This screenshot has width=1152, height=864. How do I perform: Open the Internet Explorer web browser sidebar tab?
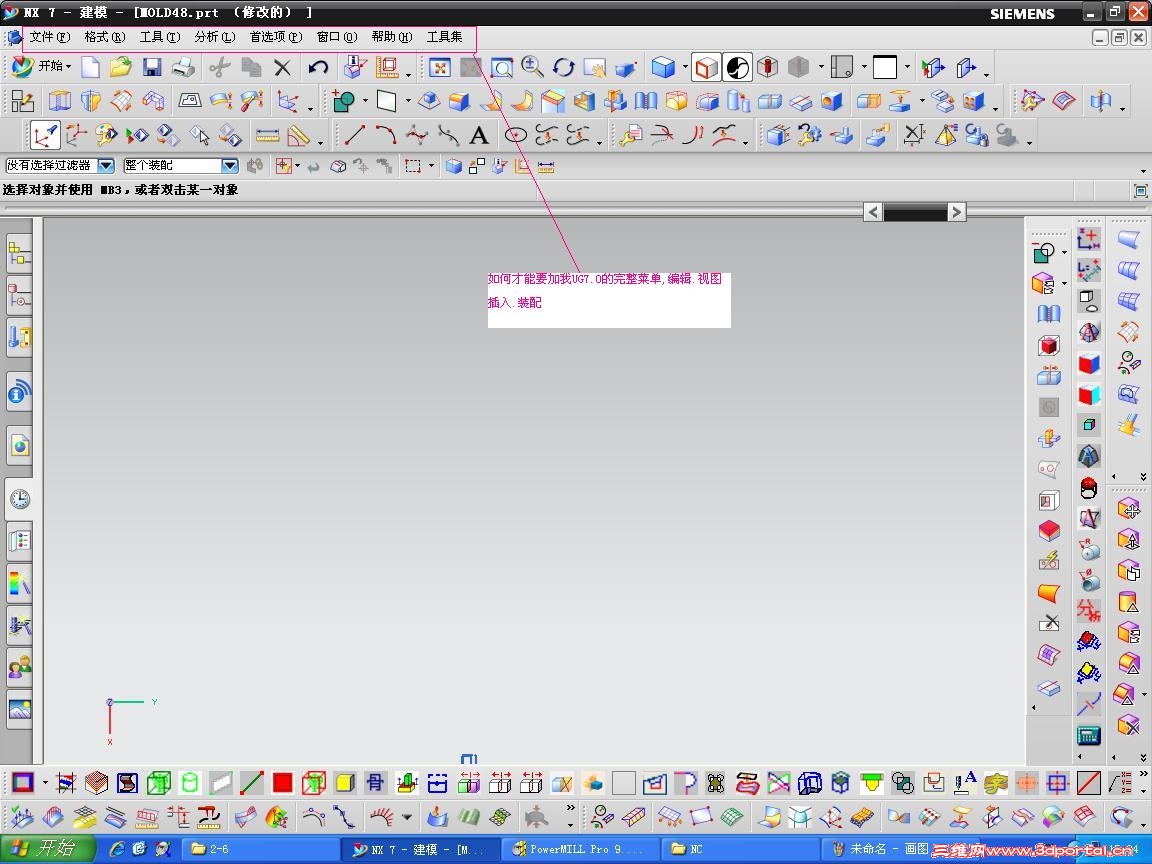19,445
